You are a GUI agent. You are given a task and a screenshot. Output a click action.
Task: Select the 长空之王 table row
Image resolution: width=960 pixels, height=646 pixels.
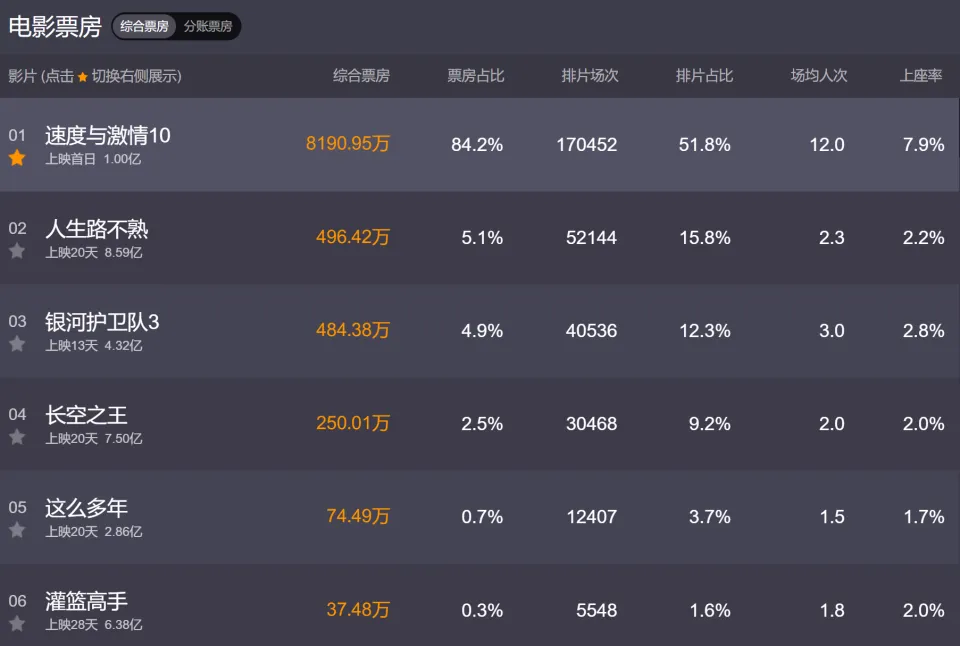(480, 424)
